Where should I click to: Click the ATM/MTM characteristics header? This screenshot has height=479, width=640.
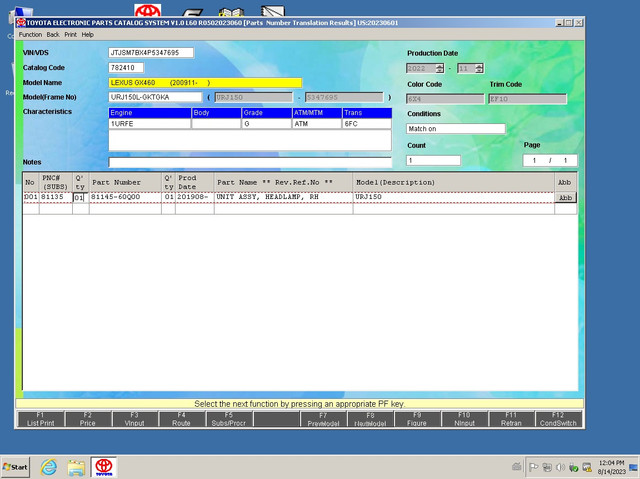point(317,113)
